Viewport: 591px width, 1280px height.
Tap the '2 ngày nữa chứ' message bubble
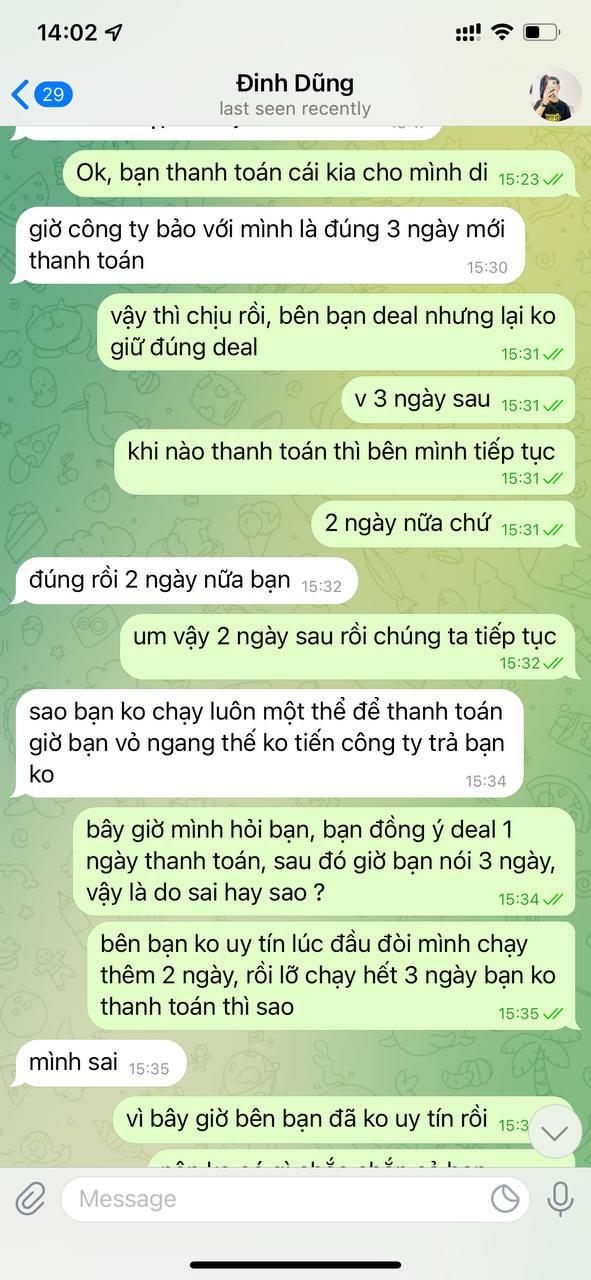[444, 524]
